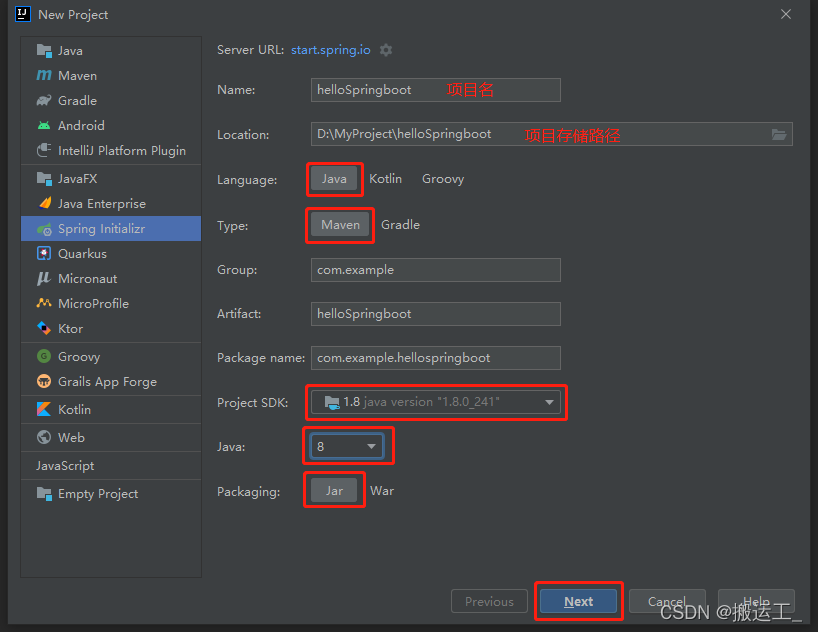Open the Project SDK dropdown
Viewport: 818px width, 632px height.
click(x=436, y=402)
